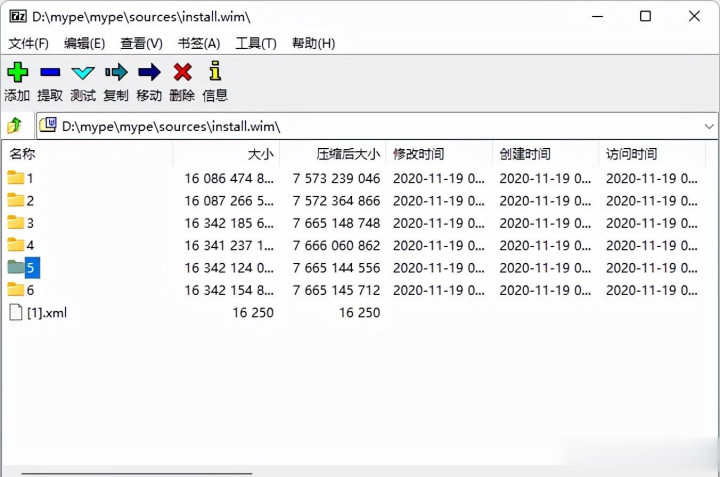
Task: Click created date in folder 3 row
Action: click(545, 223)
